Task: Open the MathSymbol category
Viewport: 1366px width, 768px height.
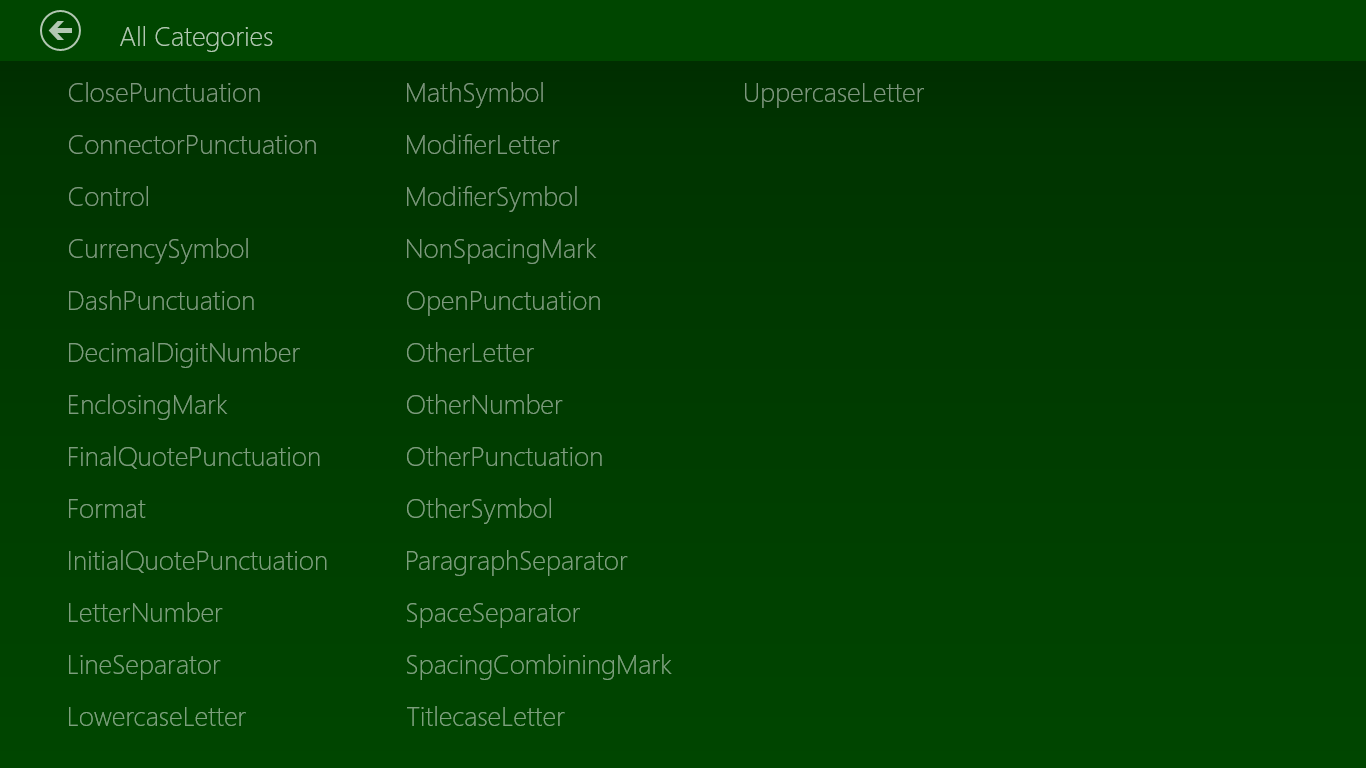Action: 475,93
